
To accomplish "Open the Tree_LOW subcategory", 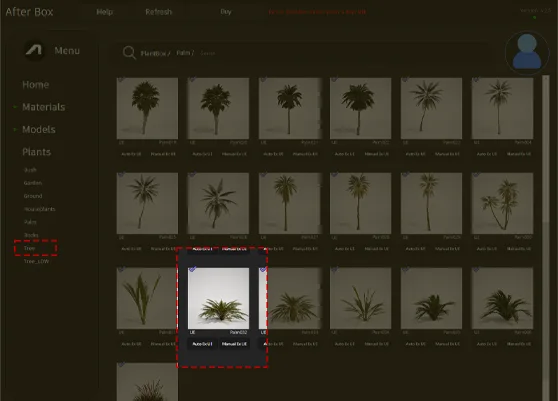I will [36, 261].
